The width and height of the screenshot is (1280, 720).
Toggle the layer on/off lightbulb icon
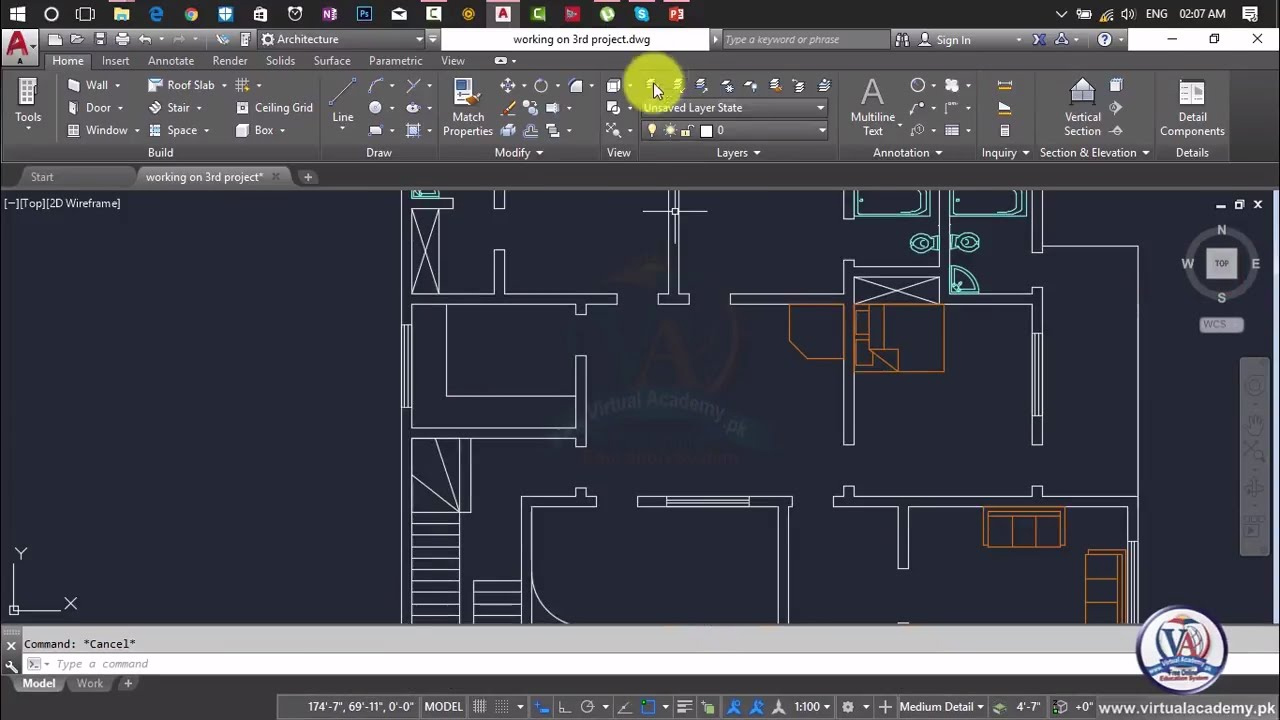[652, 131]
